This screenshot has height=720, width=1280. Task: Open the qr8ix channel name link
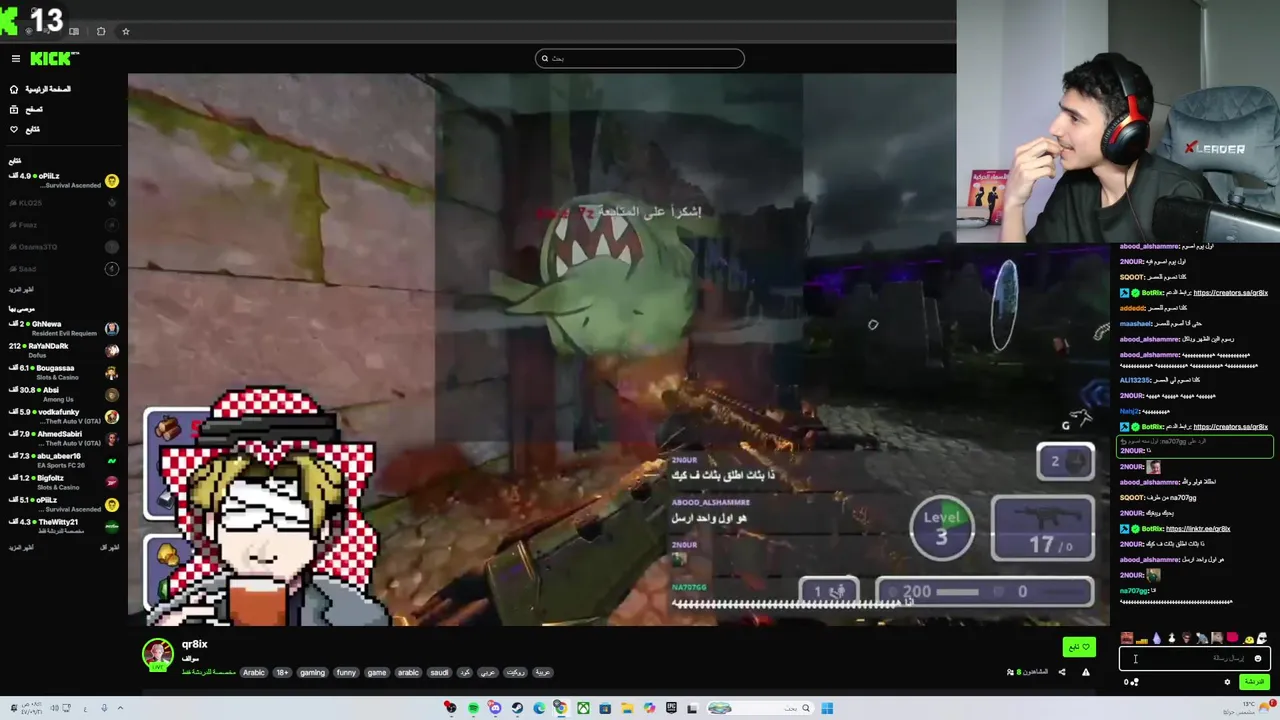point(195,644)
